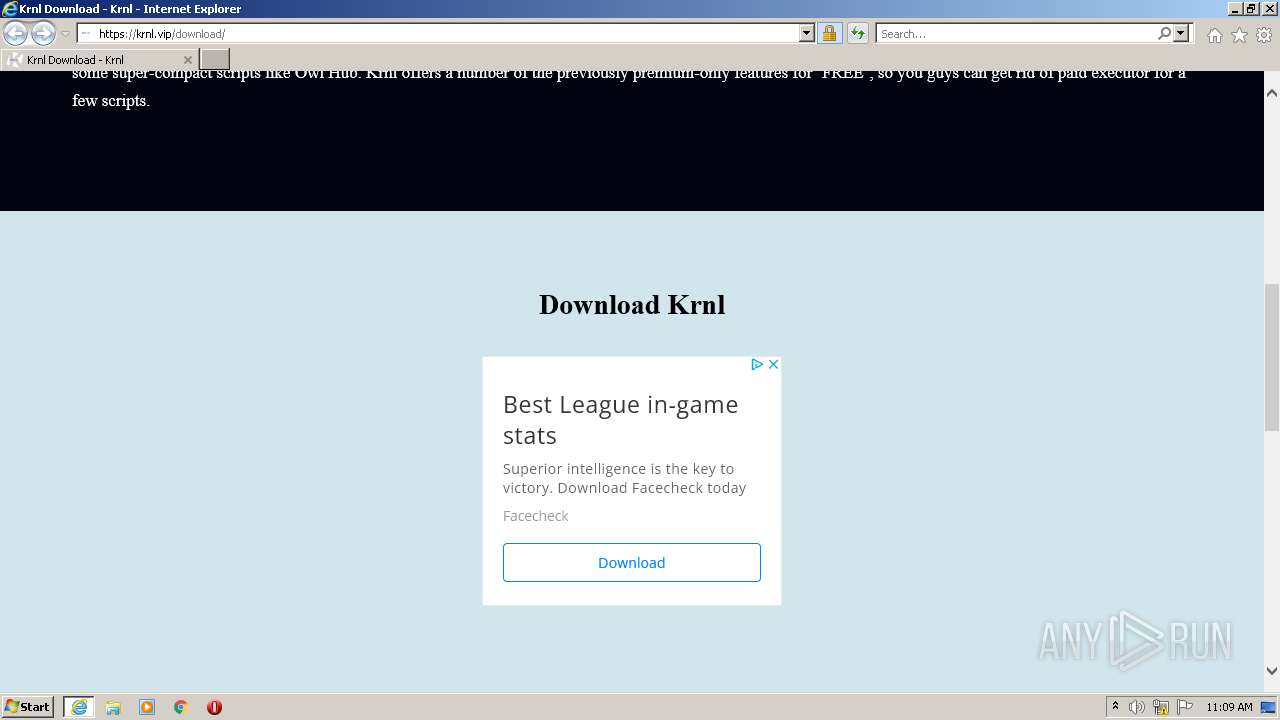Open the Best League in-game stats ad title
Viewport: 1280px width, 720px height.
(620, 420)
